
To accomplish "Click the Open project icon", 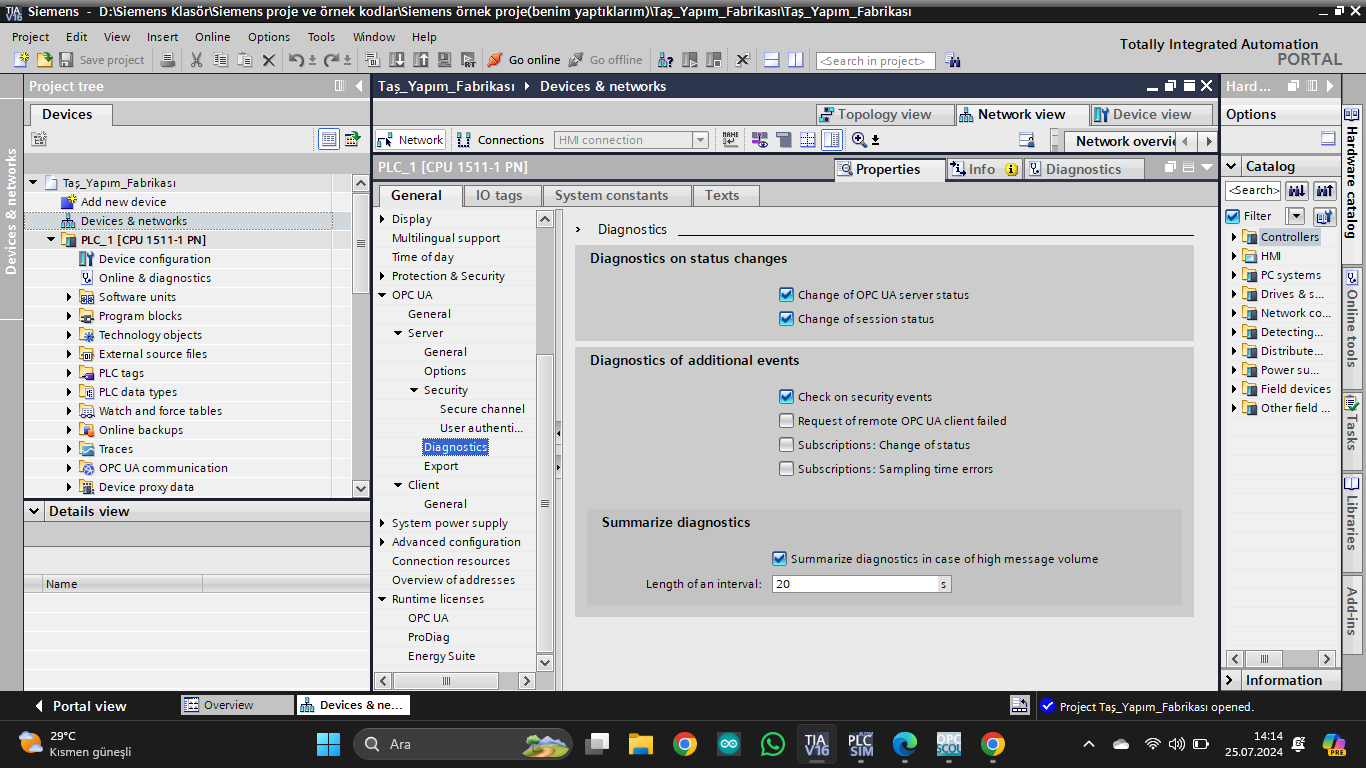I will point(44,60).
